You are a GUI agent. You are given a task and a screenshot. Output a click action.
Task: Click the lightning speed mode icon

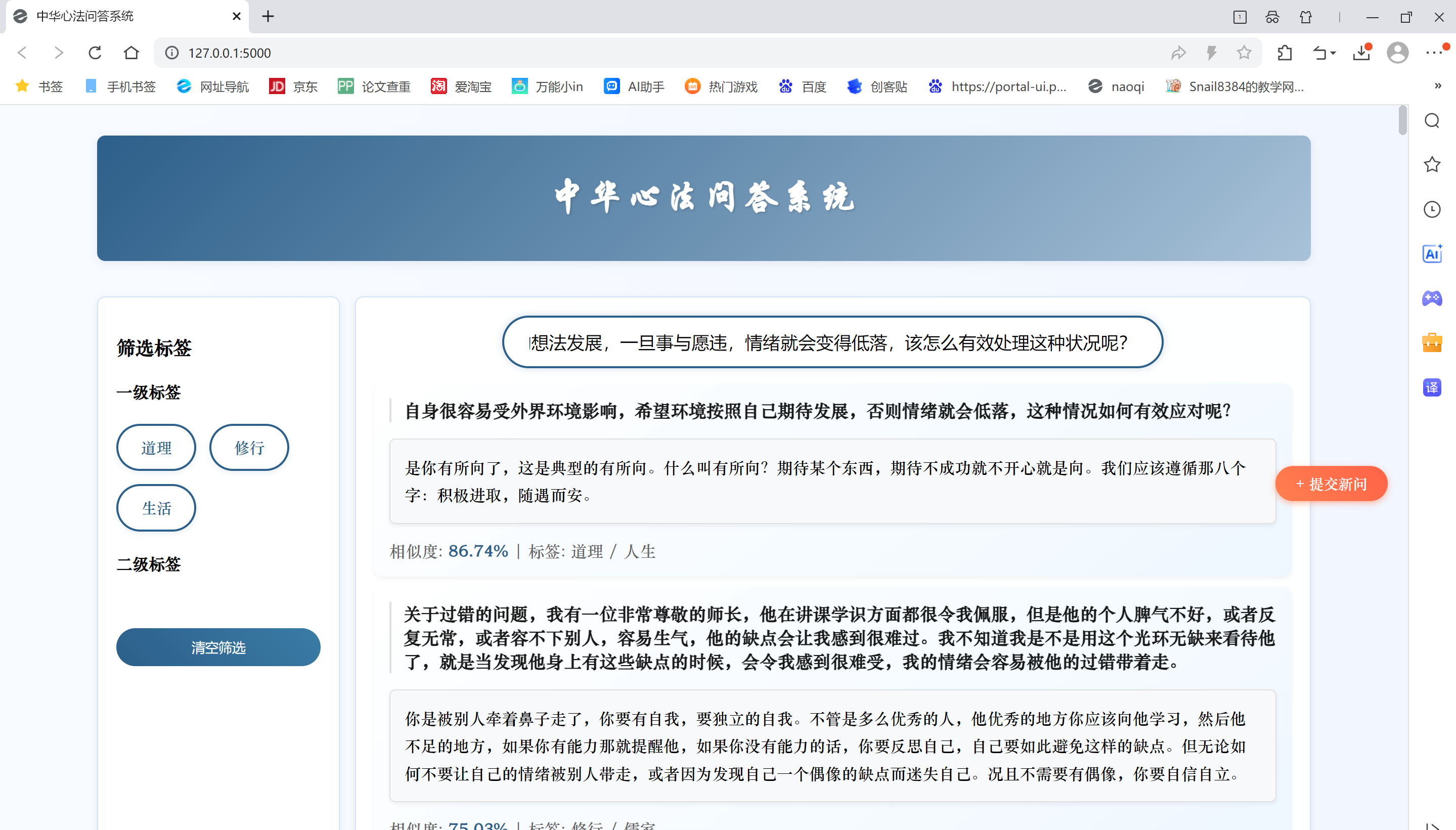tap(1212, 53)
